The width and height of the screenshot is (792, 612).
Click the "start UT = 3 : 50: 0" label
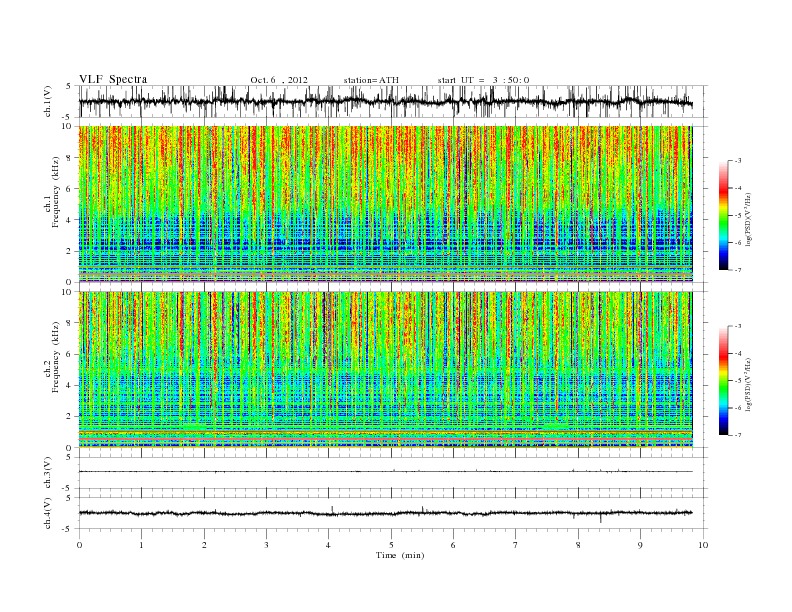[x=483, y=80]
